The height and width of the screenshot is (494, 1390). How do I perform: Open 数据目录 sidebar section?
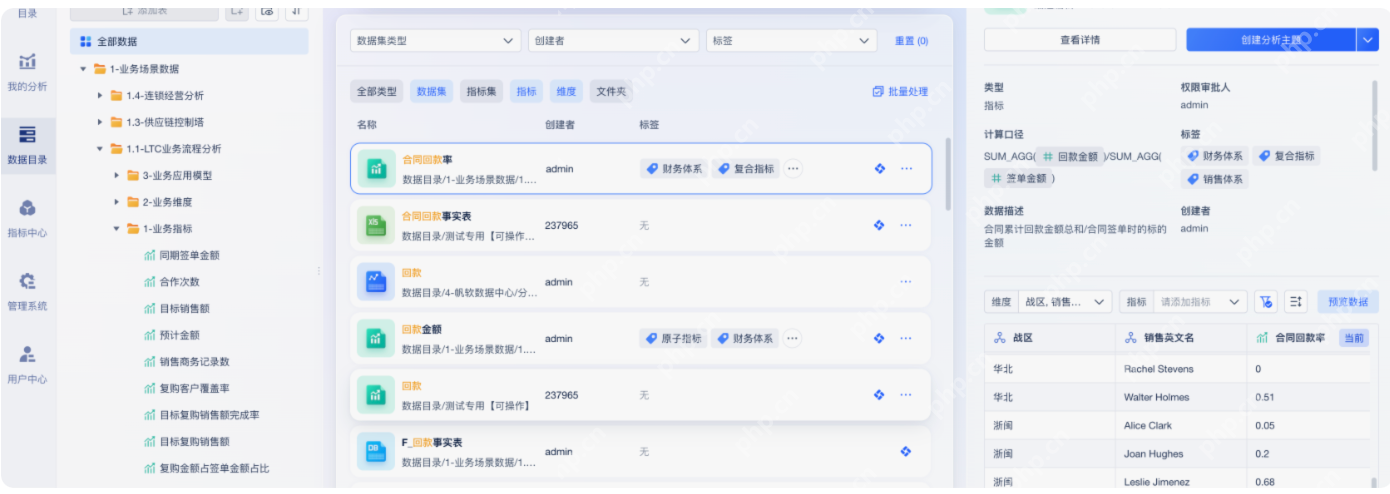click(27, 146)
